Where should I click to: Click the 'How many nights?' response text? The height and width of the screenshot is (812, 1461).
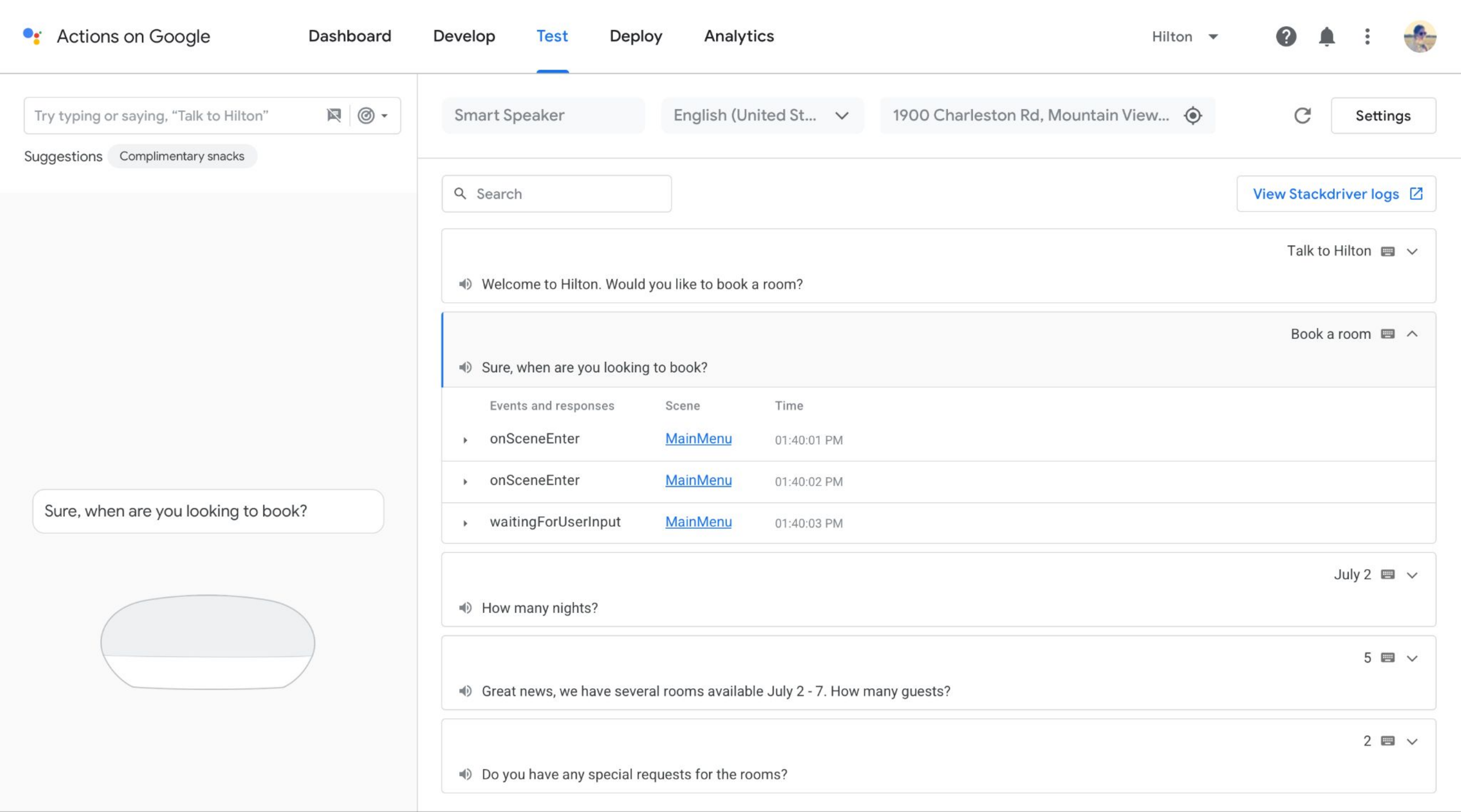pos(540,608)
